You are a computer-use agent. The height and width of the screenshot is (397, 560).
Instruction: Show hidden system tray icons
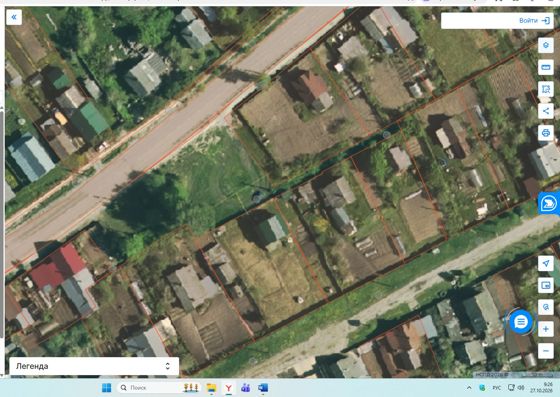coord(469,388)
